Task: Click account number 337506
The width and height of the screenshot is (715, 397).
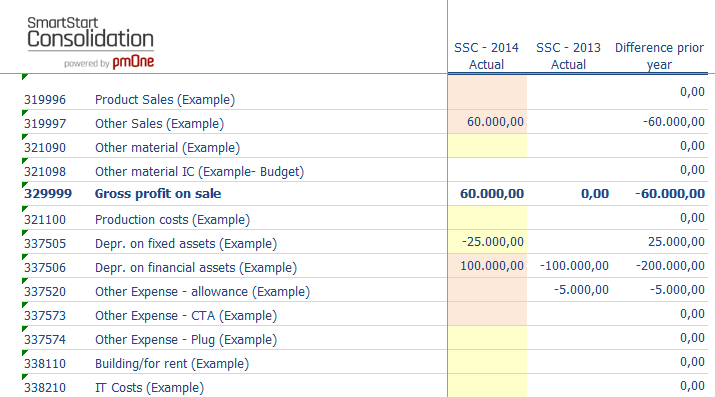Action: click(45, 268)
